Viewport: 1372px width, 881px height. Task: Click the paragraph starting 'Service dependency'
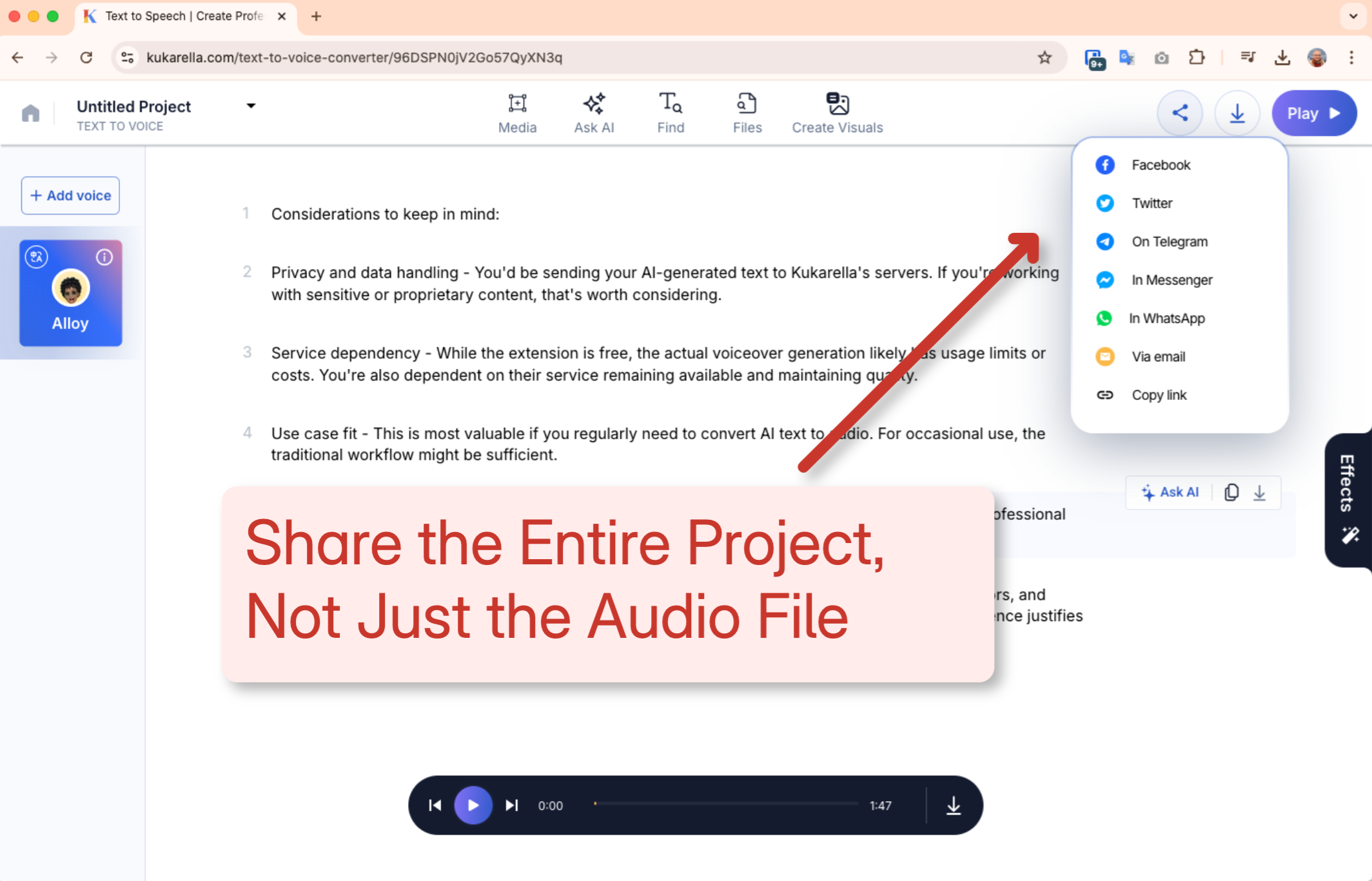(x=658, y=364)
